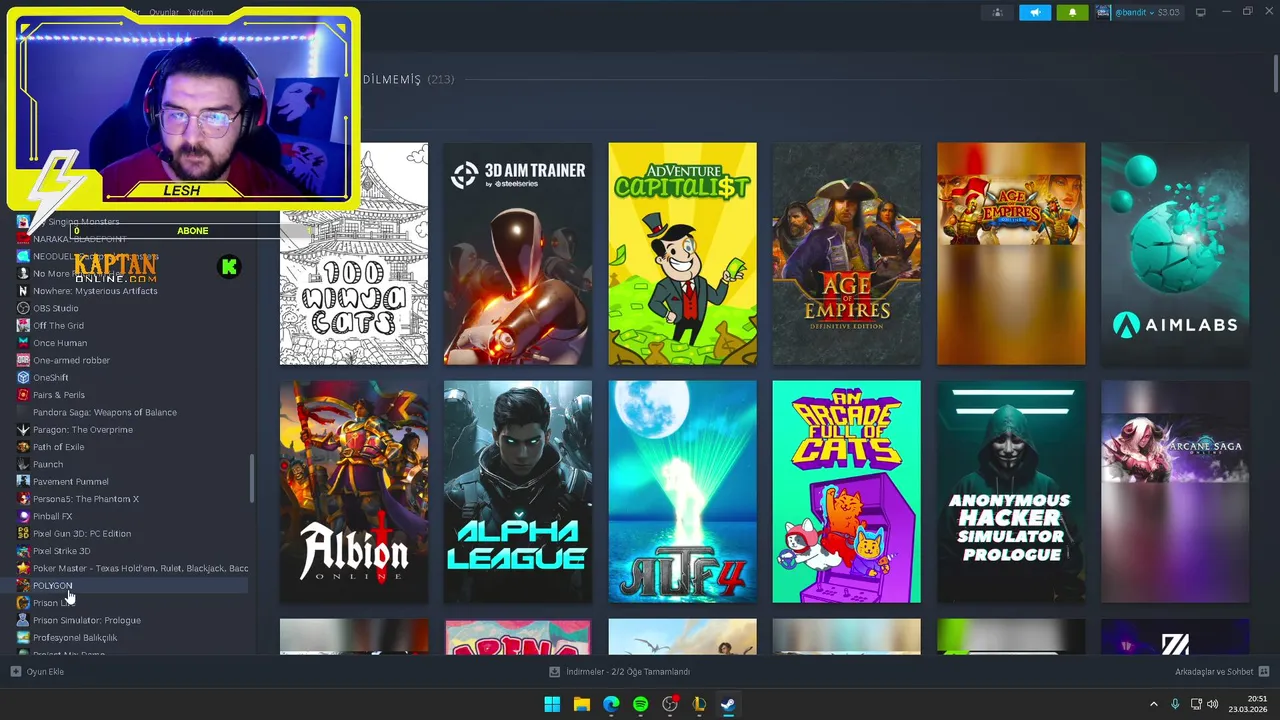The image size is (1280, 720).
Task: Click the Pinball FX purple icon
Action: click(23, 516)
